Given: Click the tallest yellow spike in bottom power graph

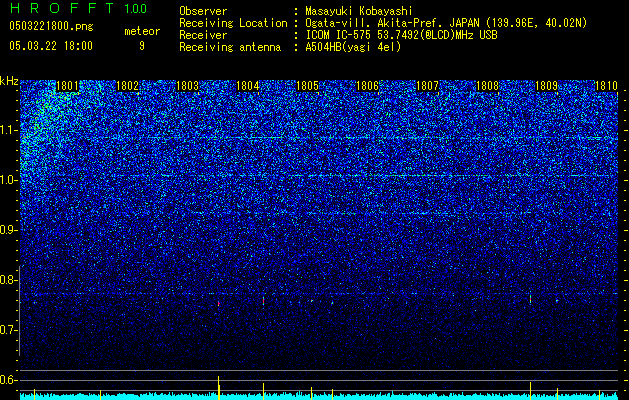Looking at the screenshot, I should pyautogui.click(x=219, y=388).
